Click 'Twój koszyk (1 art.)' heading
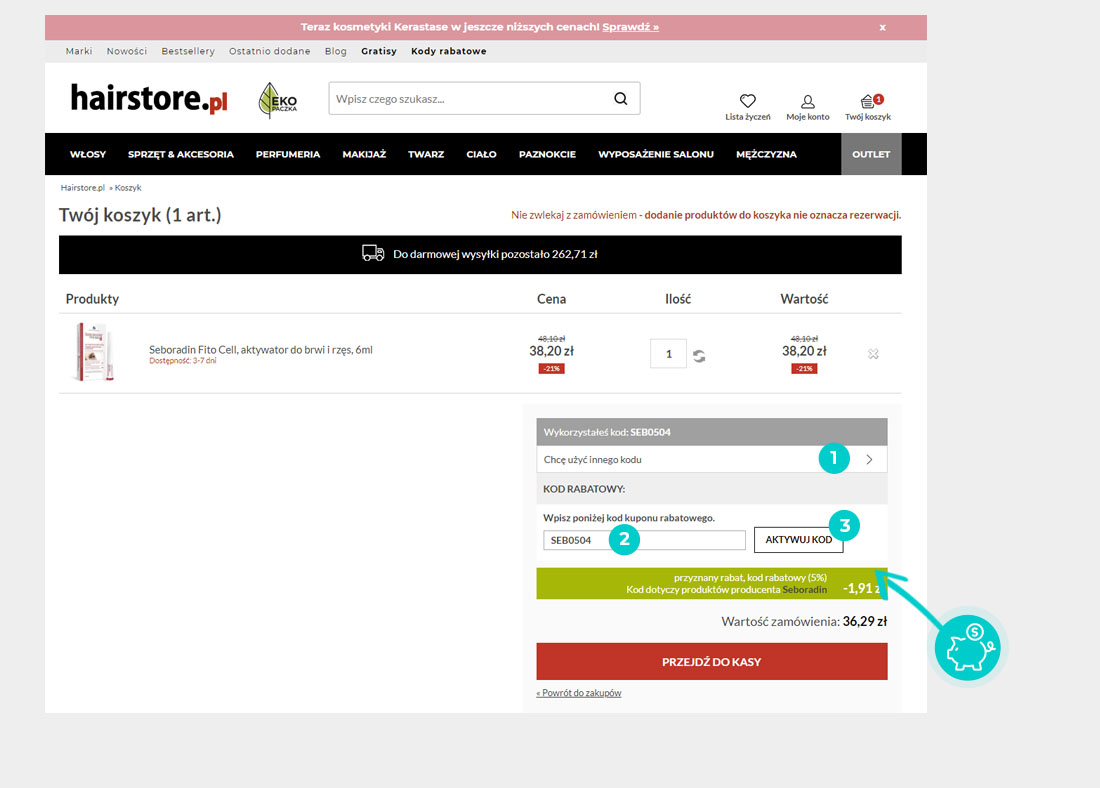Screen dimensions: 1100x788 (x=140, y=215)
